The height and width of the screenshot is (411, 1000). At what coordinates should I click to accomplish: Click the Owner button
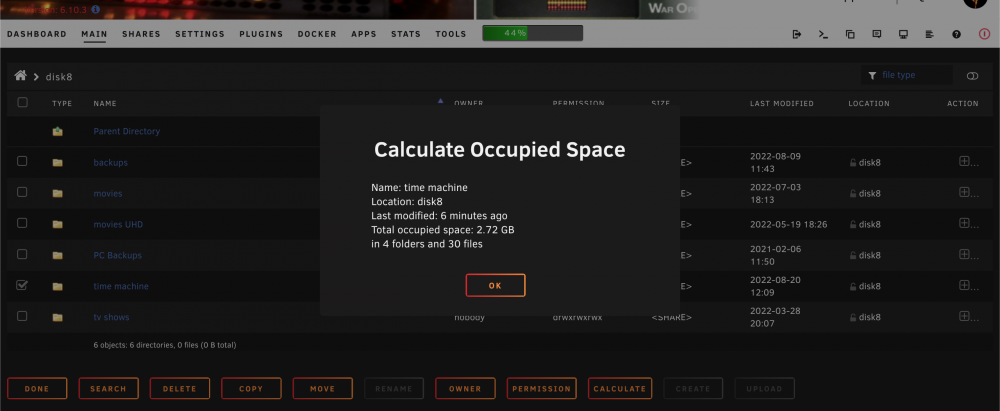(466, 389)
